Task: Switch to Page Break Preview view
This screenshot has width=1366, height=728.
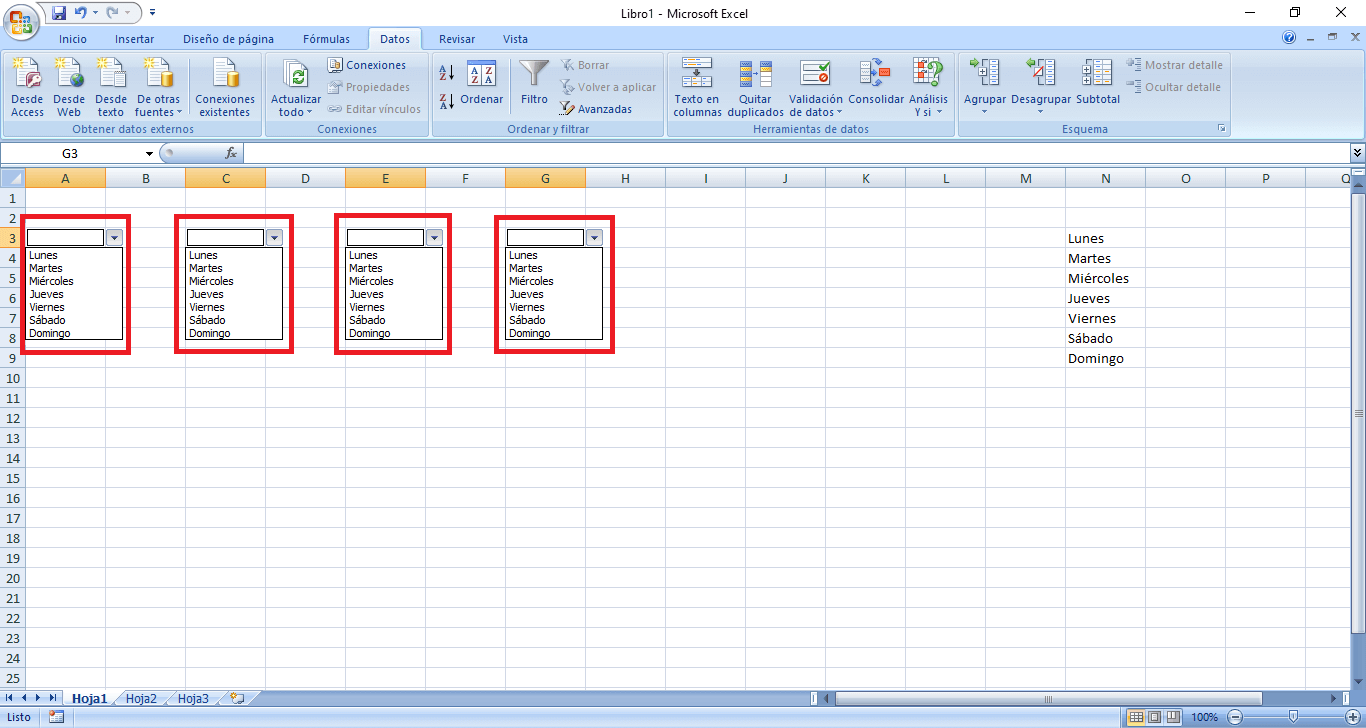Action: [1171, 717]
